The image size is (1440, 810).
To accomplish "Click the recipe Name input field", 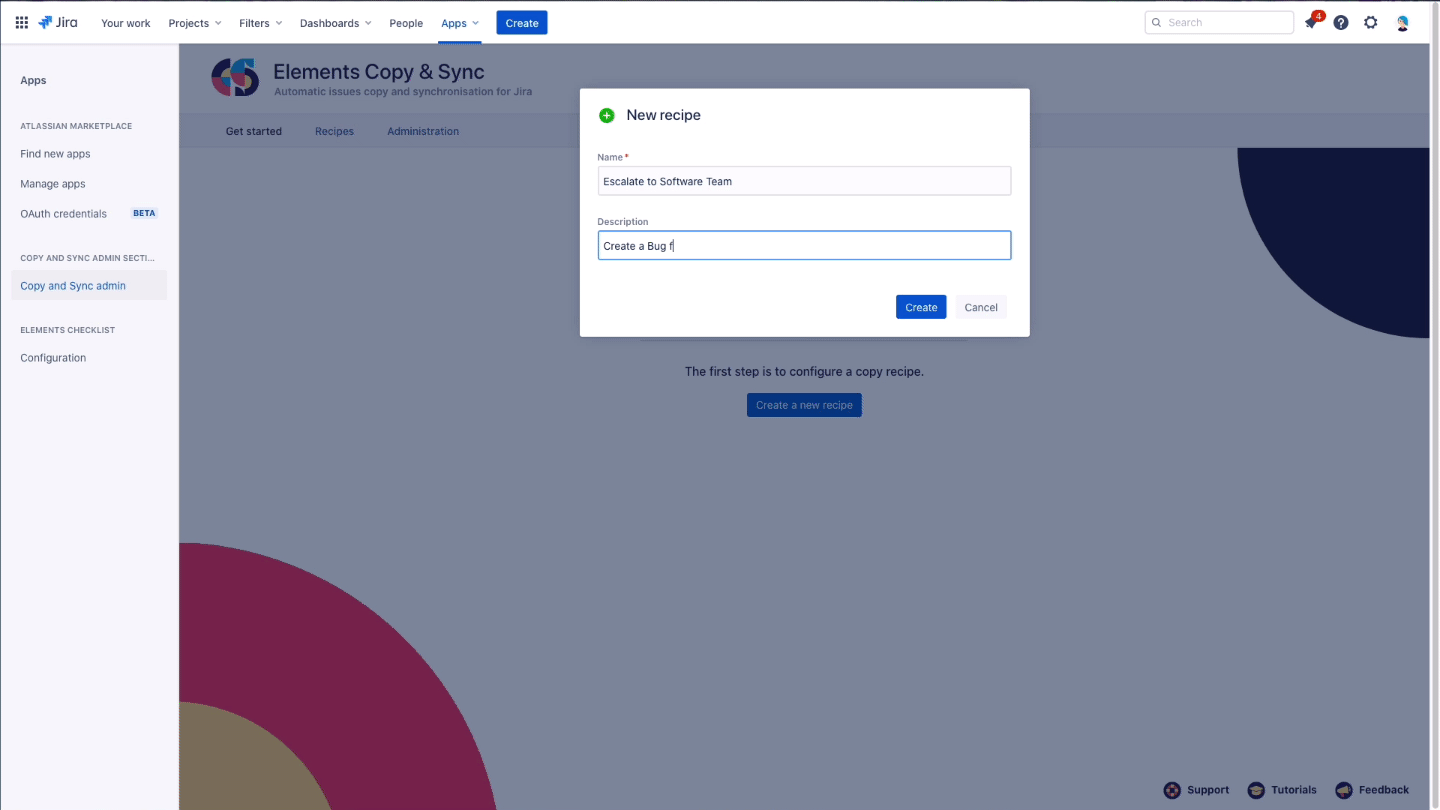I will tap(804, 181).
